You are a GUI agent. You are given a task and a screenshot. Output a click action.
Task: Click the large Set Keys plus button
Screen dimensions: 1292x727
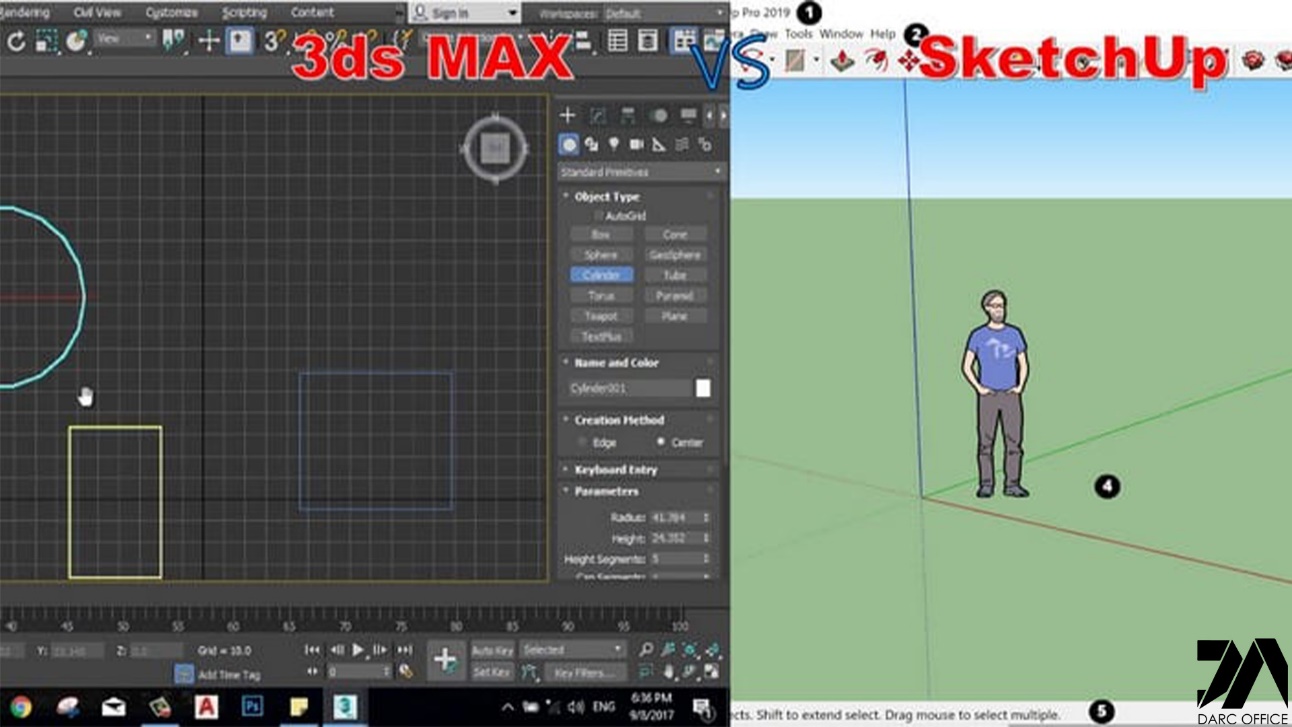[x=445, y=660]
